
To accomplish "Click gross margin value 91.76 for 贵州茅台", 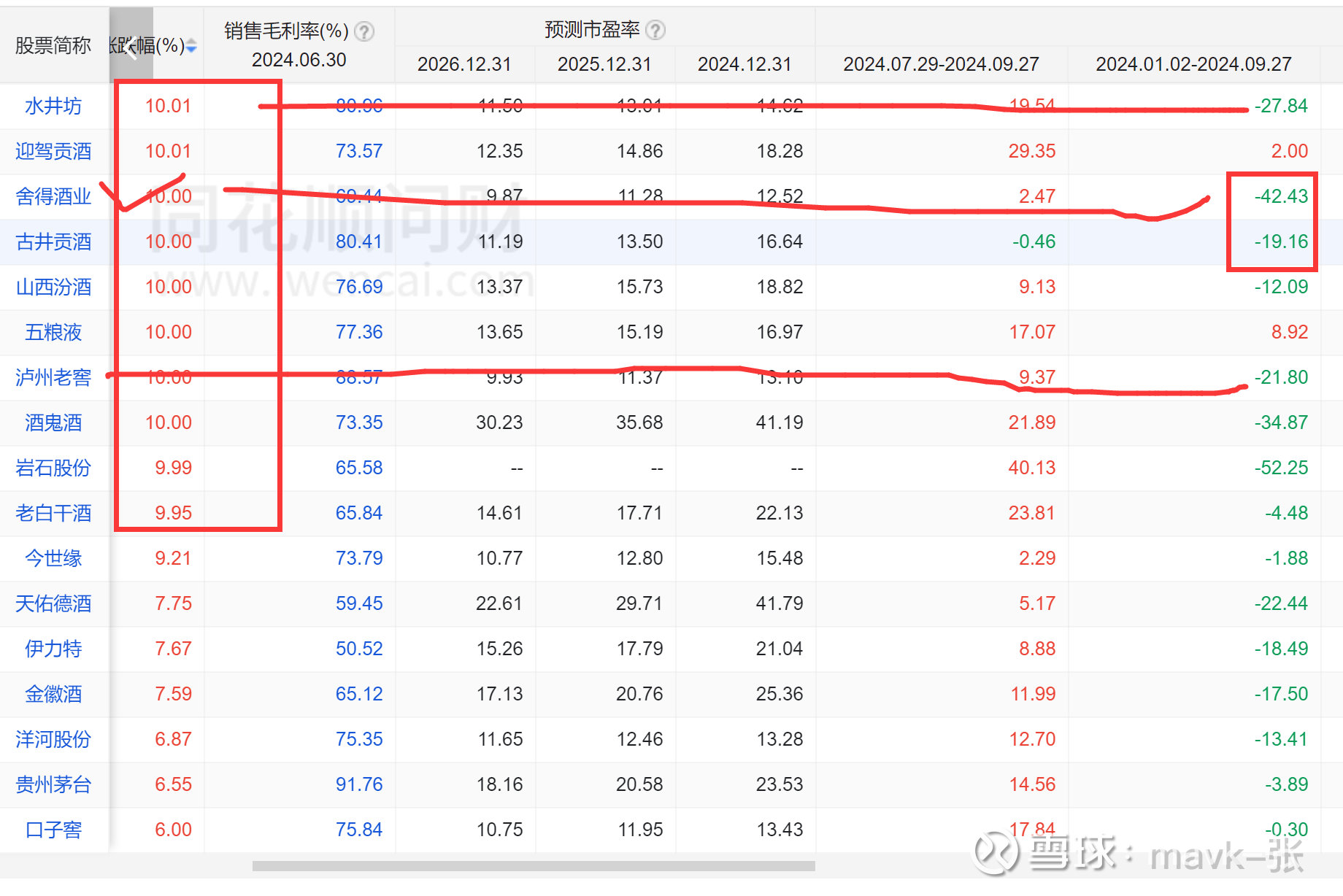I will pos(359,784).
